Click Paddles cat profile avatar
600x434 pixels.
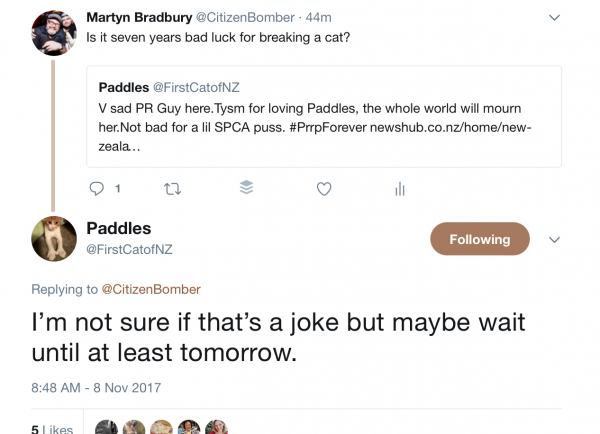(54, 239)
